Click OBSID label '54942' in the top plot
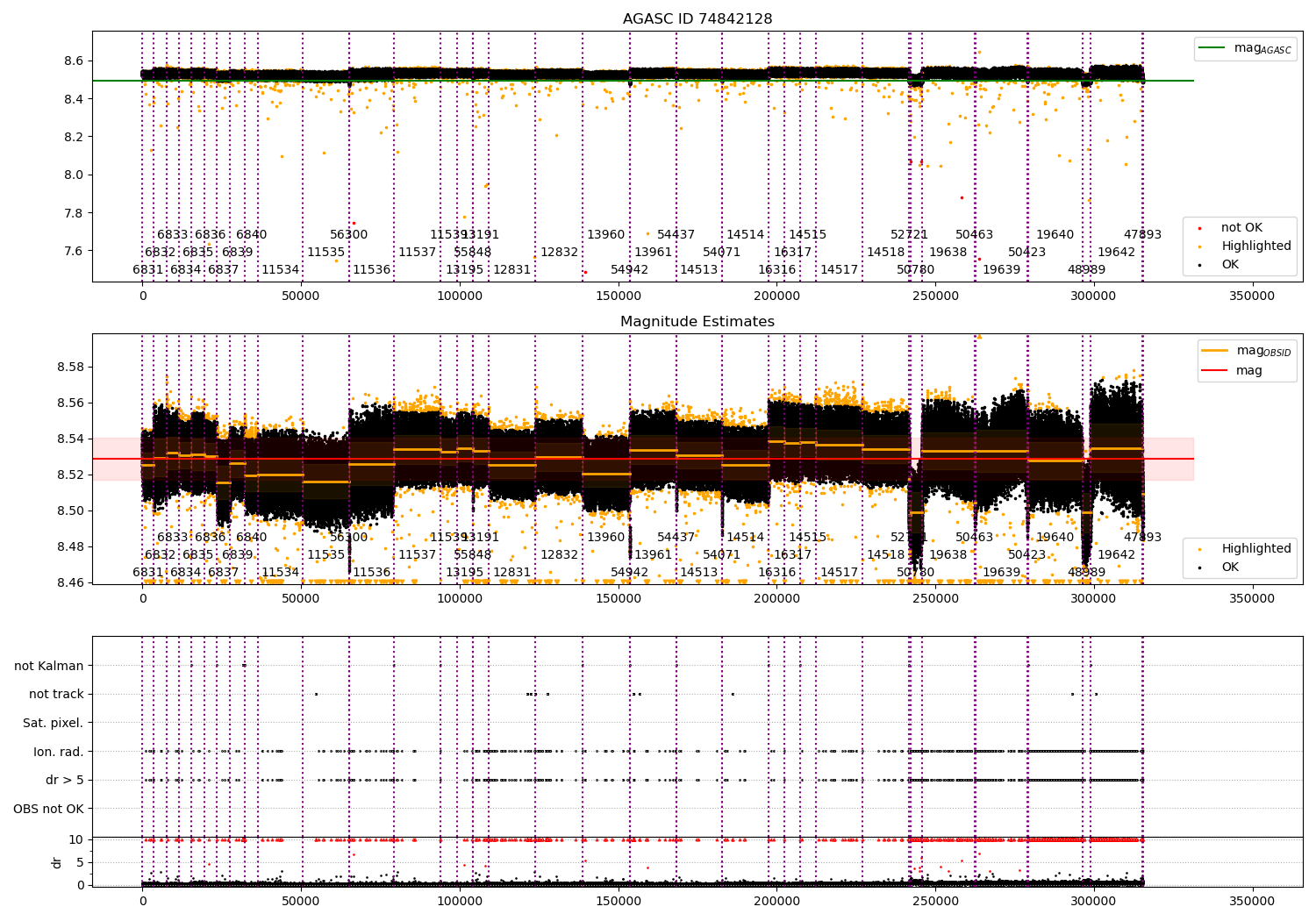 630,270
